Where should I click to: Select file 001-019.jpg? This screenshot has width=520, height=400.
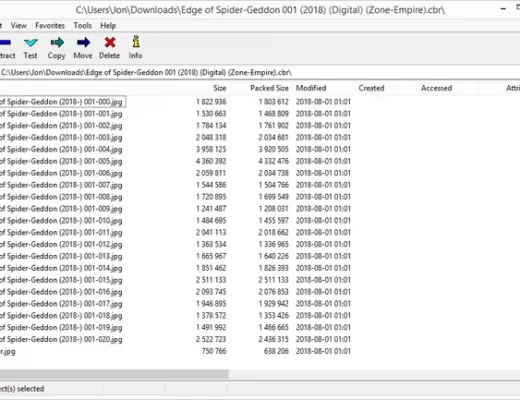61,327
